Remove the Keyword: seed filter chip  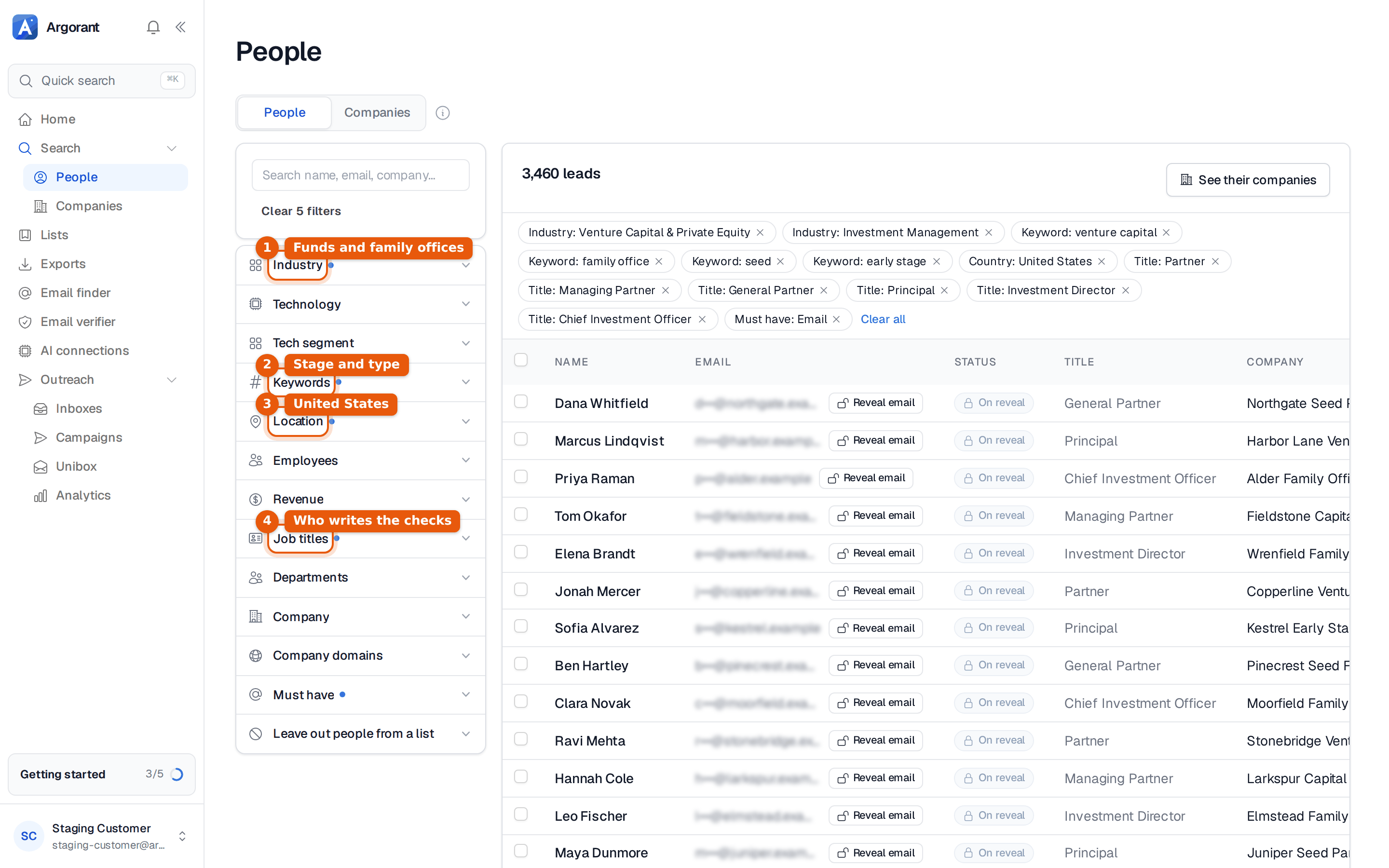tap(780, 261)
